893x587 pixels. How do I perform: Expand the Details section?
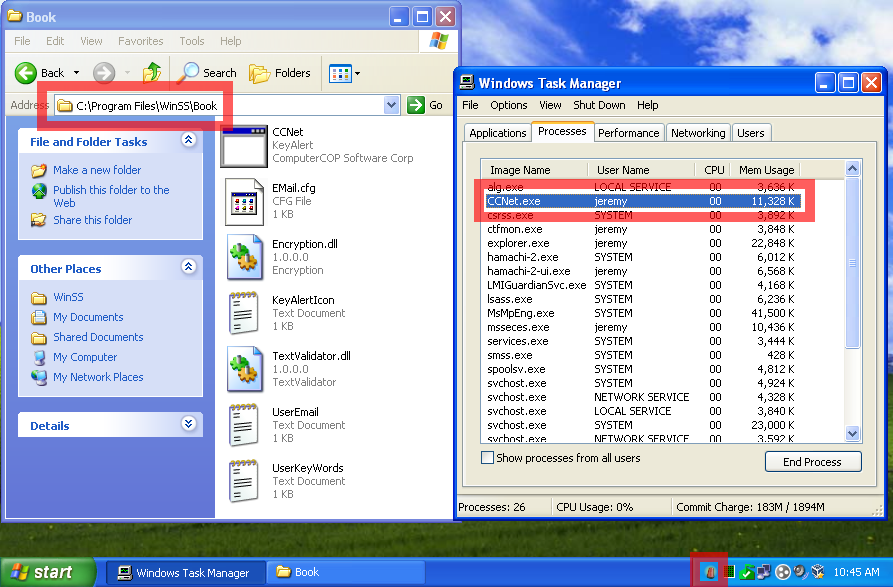point(187,423)
